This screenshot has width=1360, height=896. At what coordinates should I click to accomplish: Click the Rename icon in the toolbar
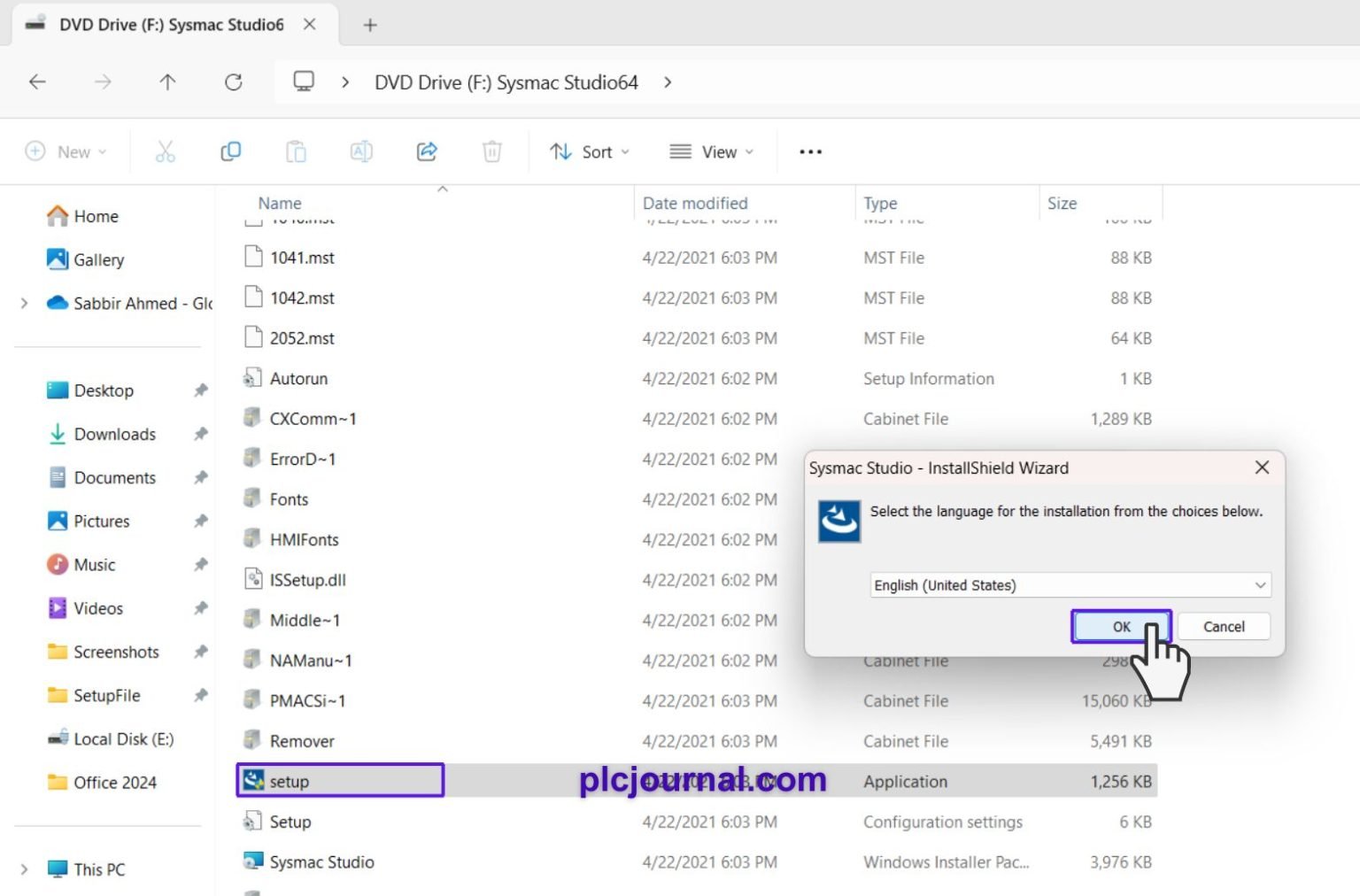[x=361, y=151]
